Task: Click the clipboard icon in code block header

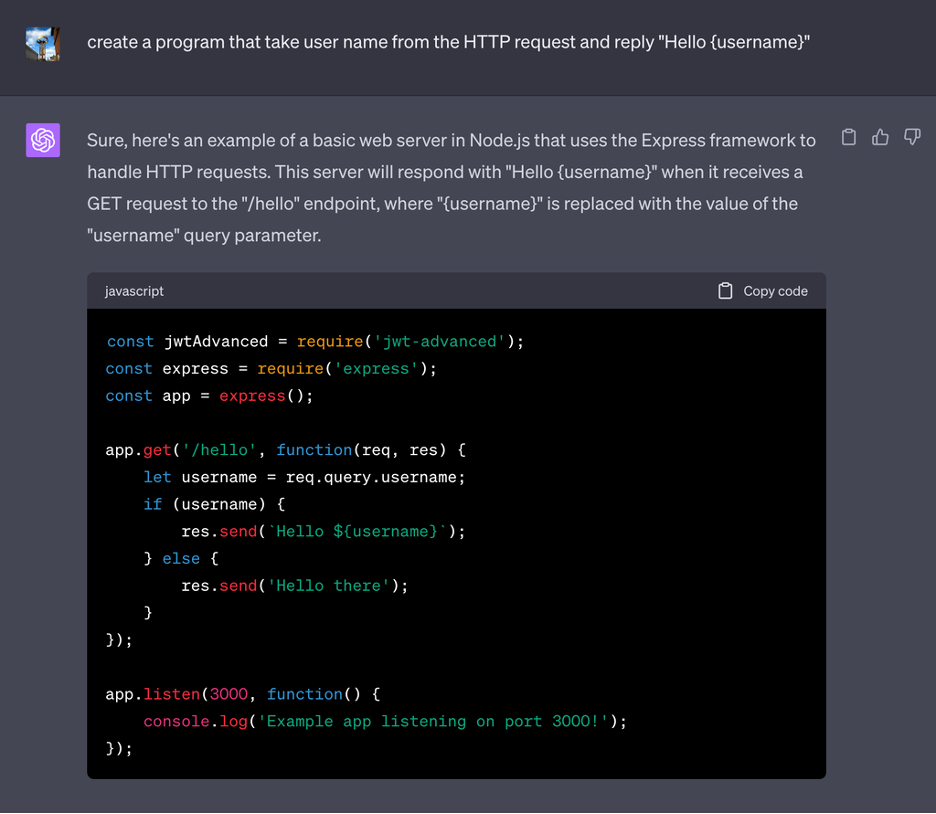Action: pyautogui.click(x=726, y=291)
